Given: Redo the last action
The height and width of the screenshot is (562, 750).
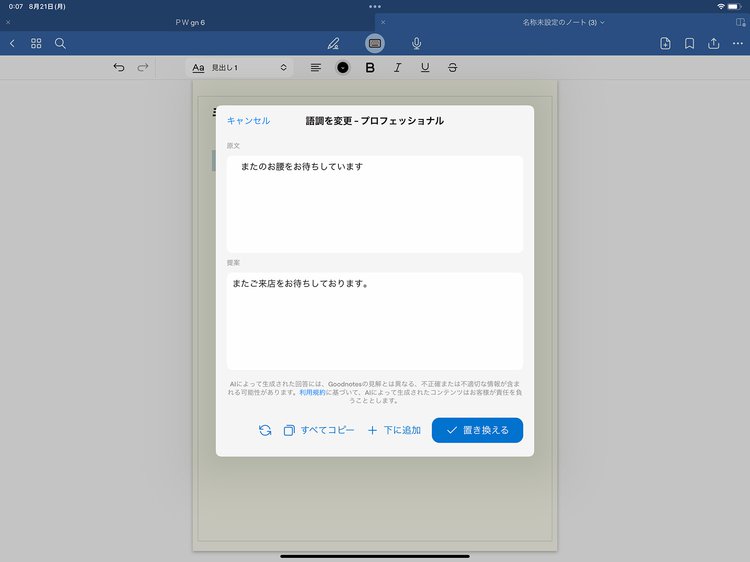Looking at the screenshot, I should pos(143,67).
